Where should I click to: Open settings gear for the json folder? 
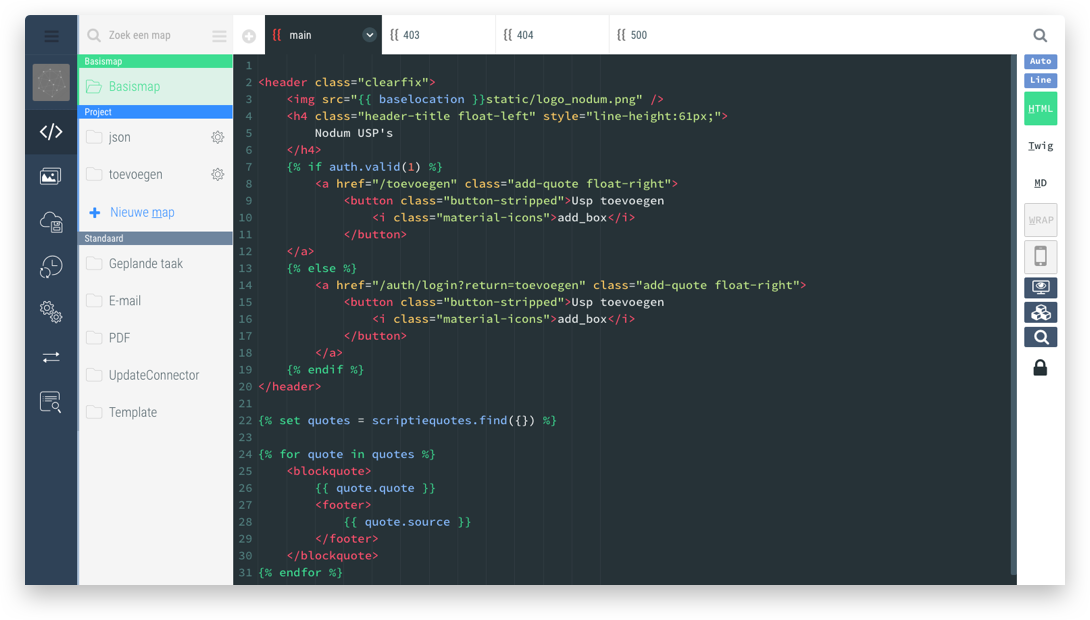tap(218, 137)
